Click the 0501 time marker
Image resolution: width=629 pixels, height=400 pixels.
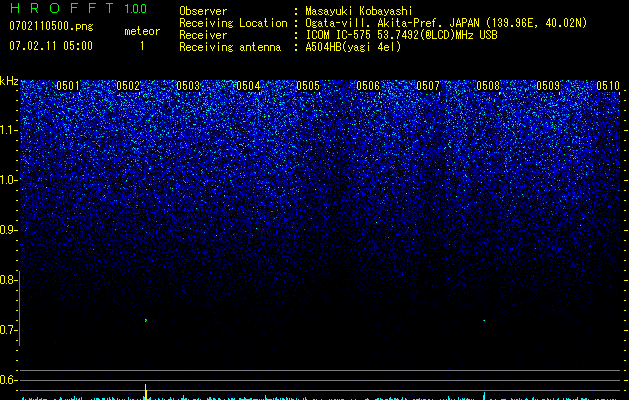[68, 86]
